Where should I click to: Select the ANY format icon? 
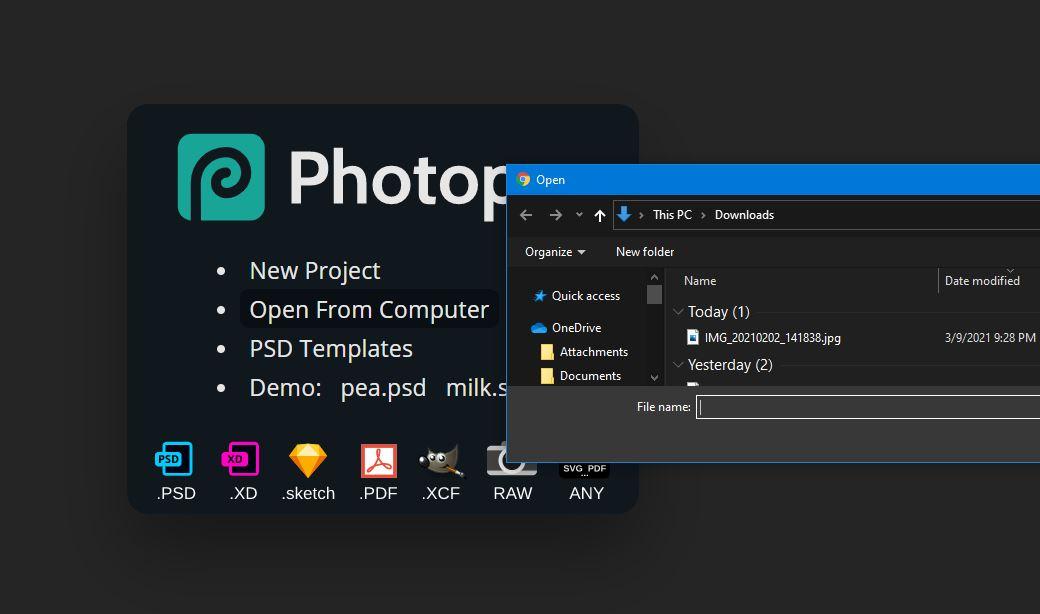click(584, 469)
